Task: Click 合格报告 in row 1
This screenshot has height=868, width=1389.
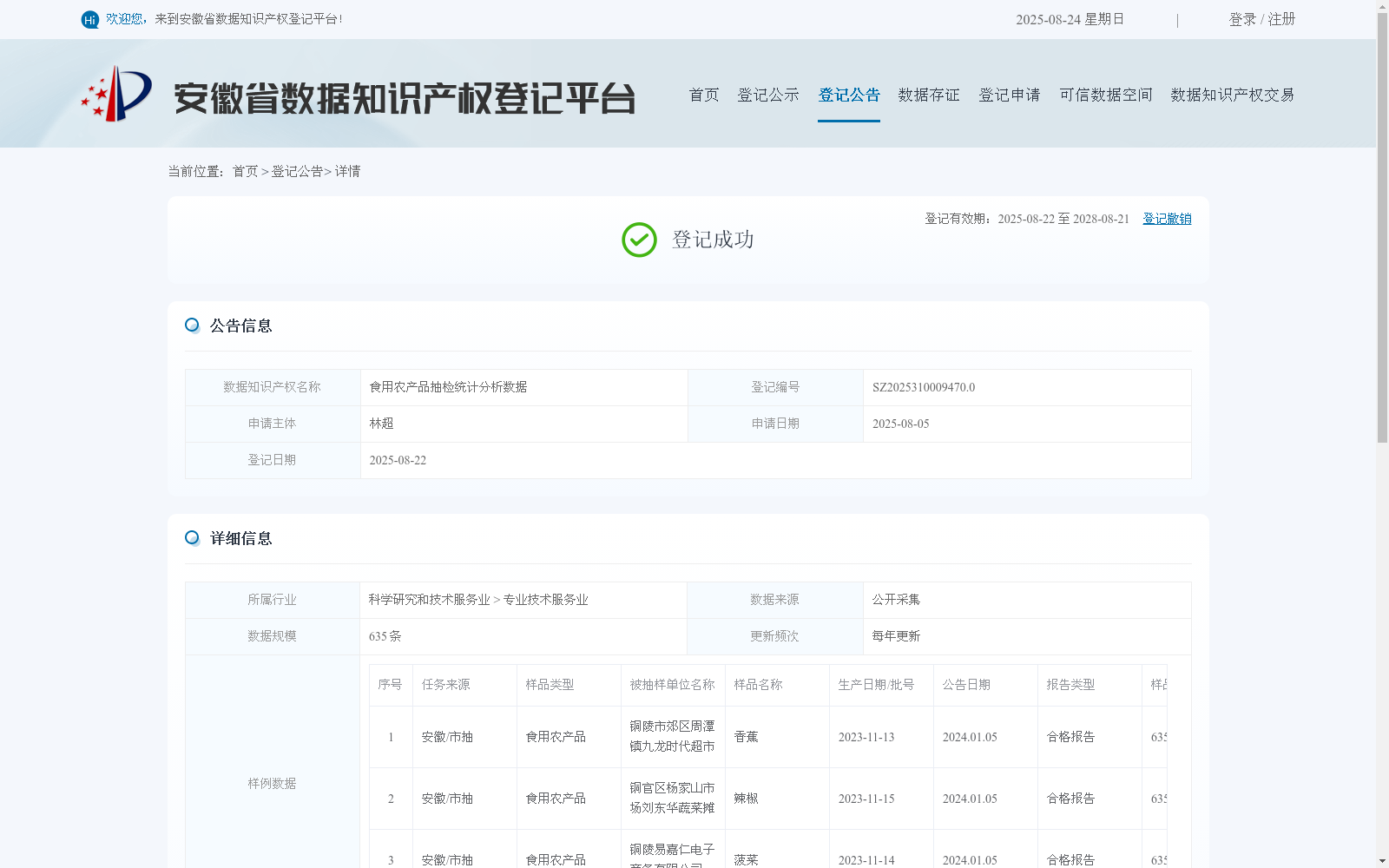Action: (1070, 737)
